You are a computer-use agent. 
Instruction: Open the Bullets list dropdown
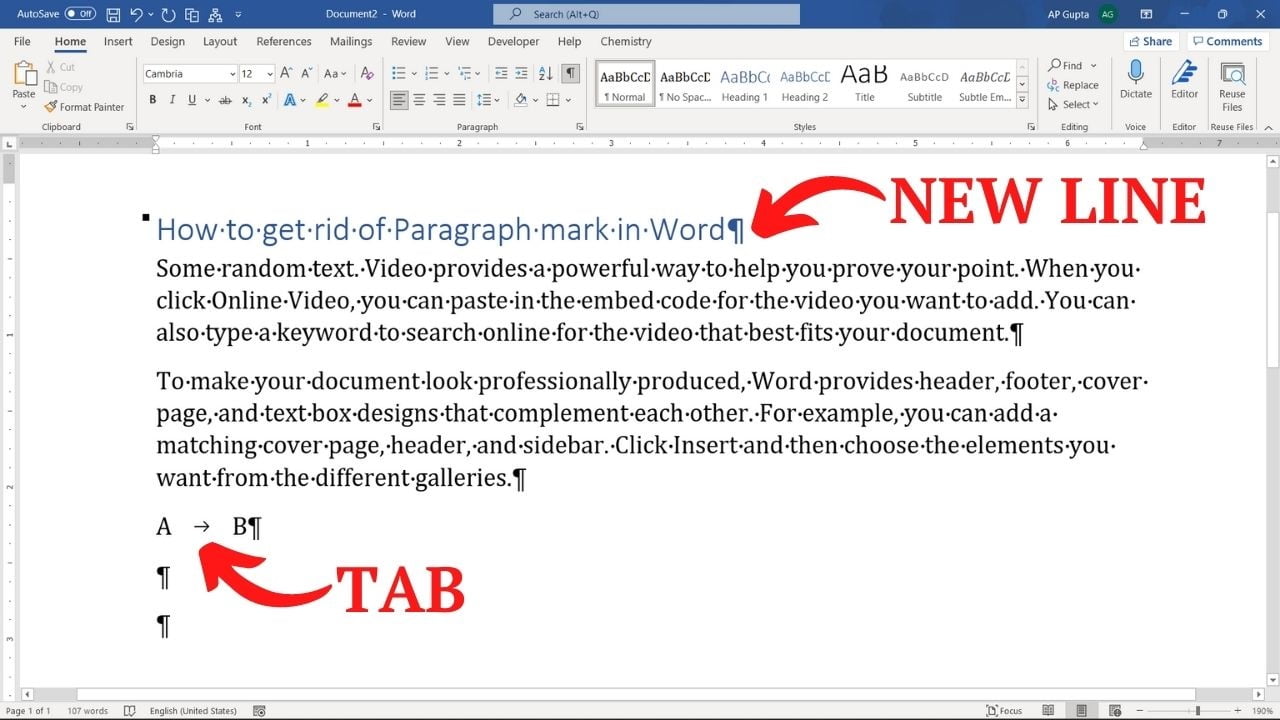click(x=412, y=73)
